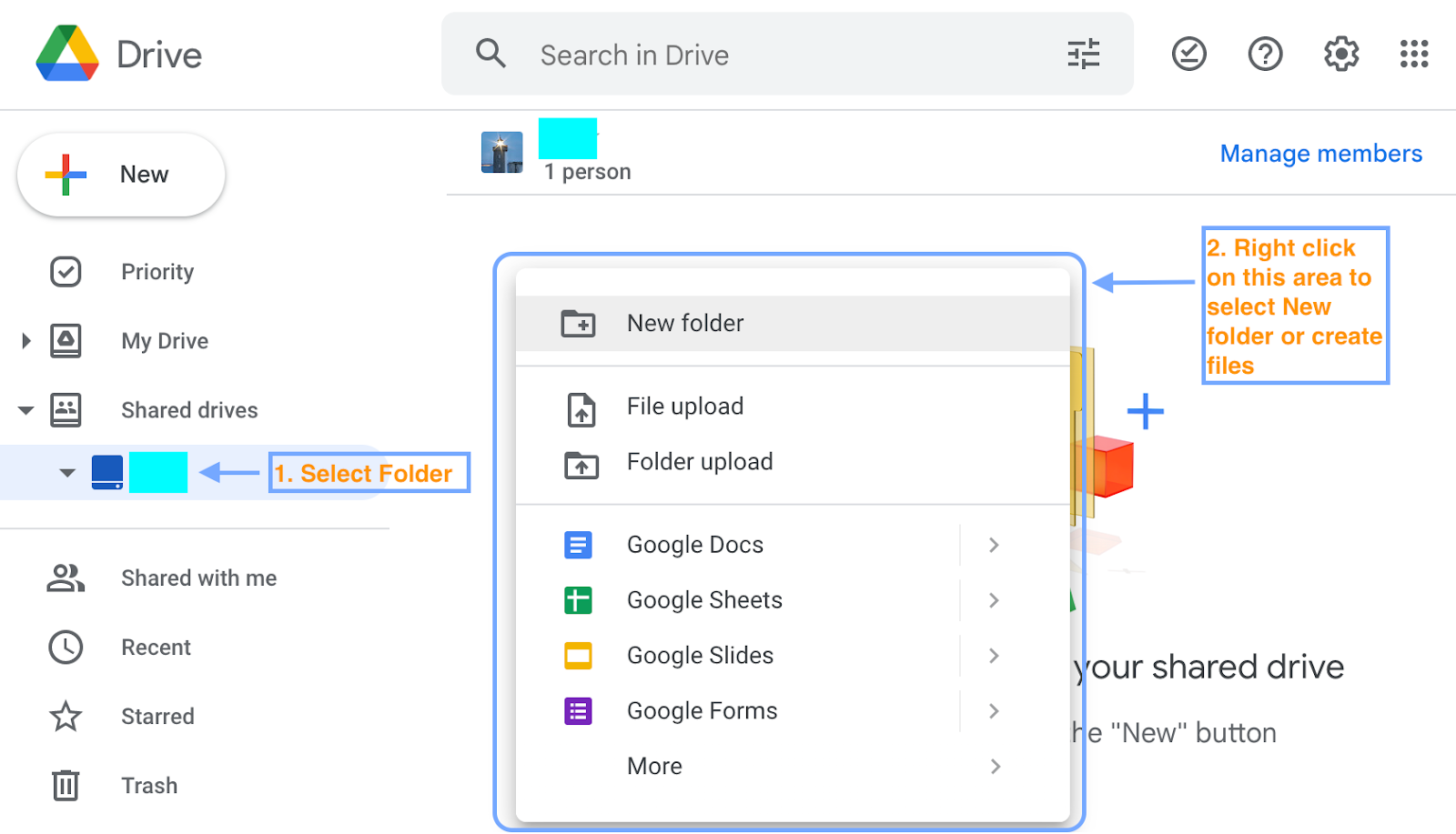Select Folder upload menu entry

[x=793, y=462]
